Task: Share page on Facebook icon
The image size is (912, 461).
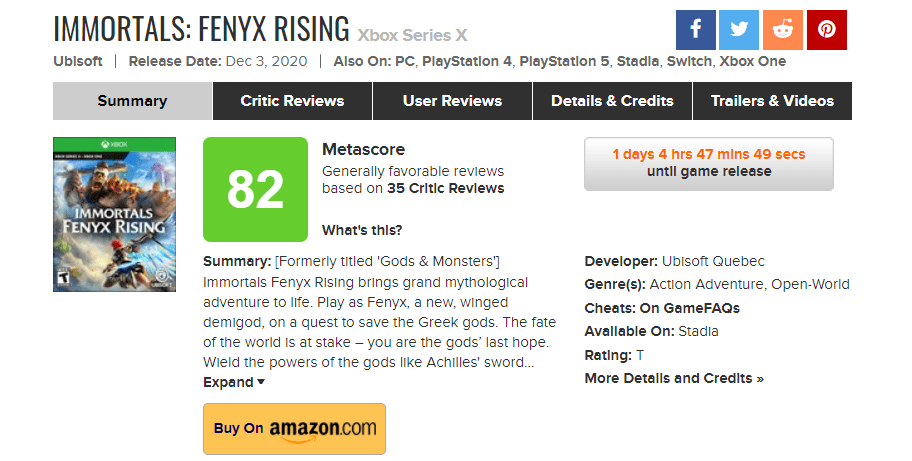Action: click(x=696, y=30)
